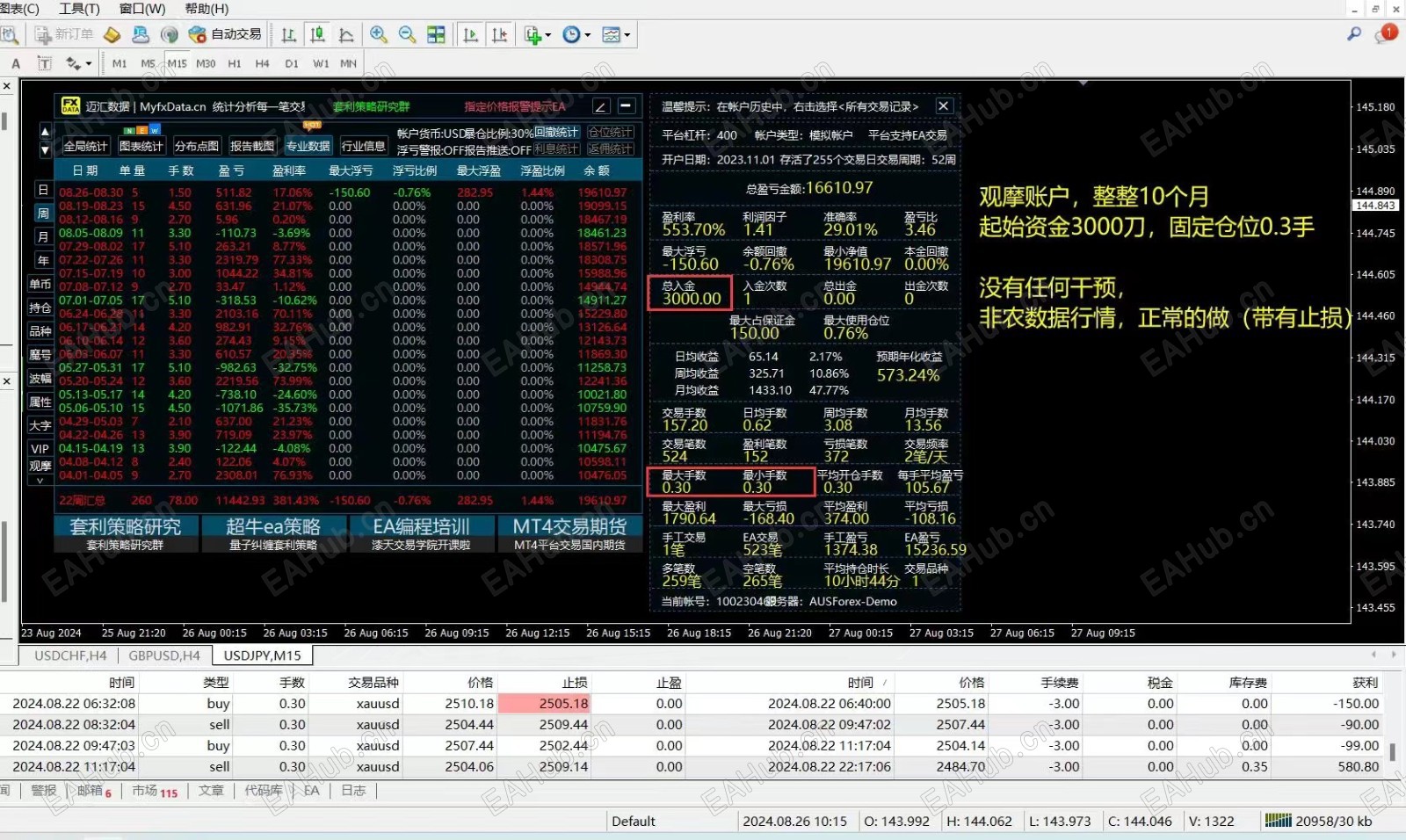The width and height of the screenshot is (1406, 840).
Task: Click the 报告截图 button
Action: pos(251,146)
